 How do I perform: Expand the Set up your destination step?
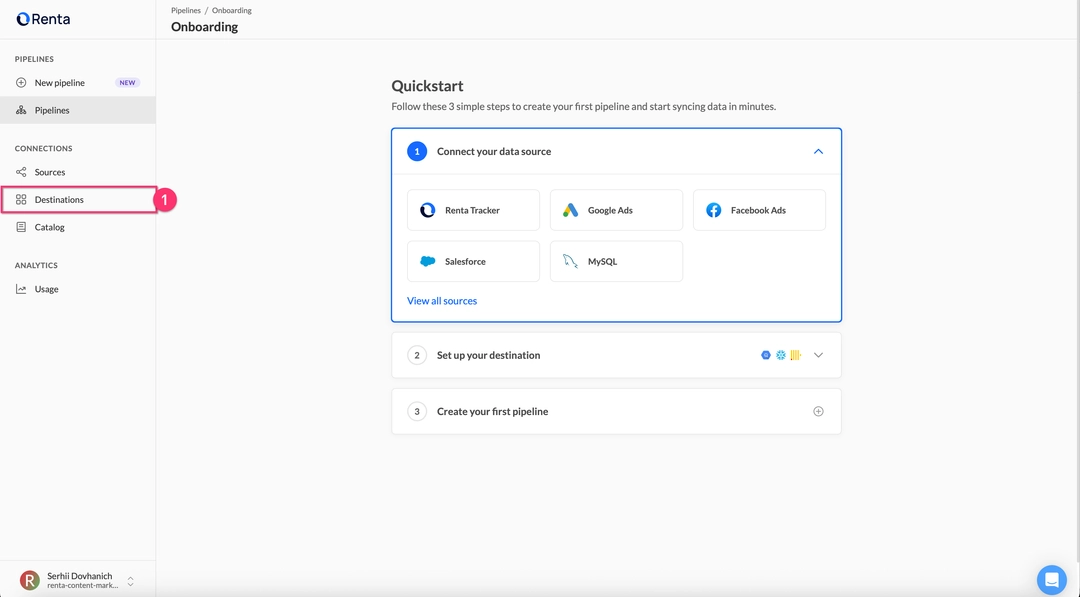pos(818,355)
